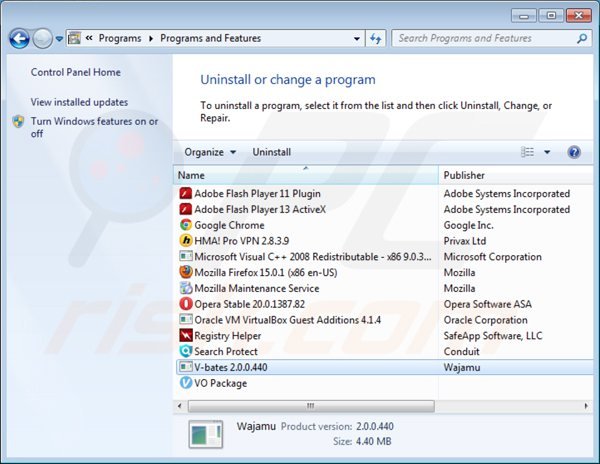Image resolution: width=600 pixels, height=464 pixels.
Task: Click the scrollbar left arrow
Action: coord(179,406)
